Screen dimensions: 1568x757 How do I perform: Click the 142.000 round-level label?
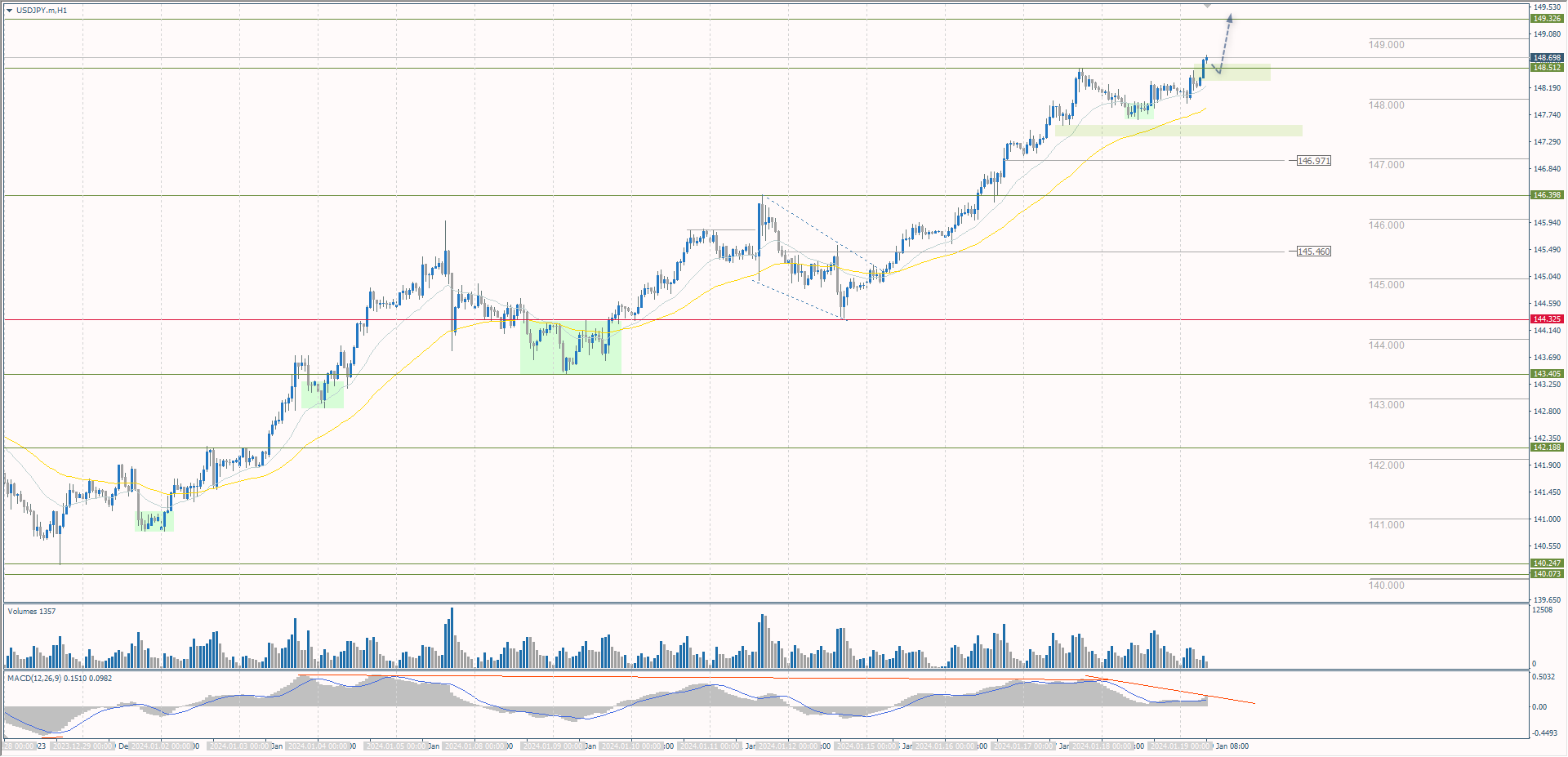(x=1387, y=465)
